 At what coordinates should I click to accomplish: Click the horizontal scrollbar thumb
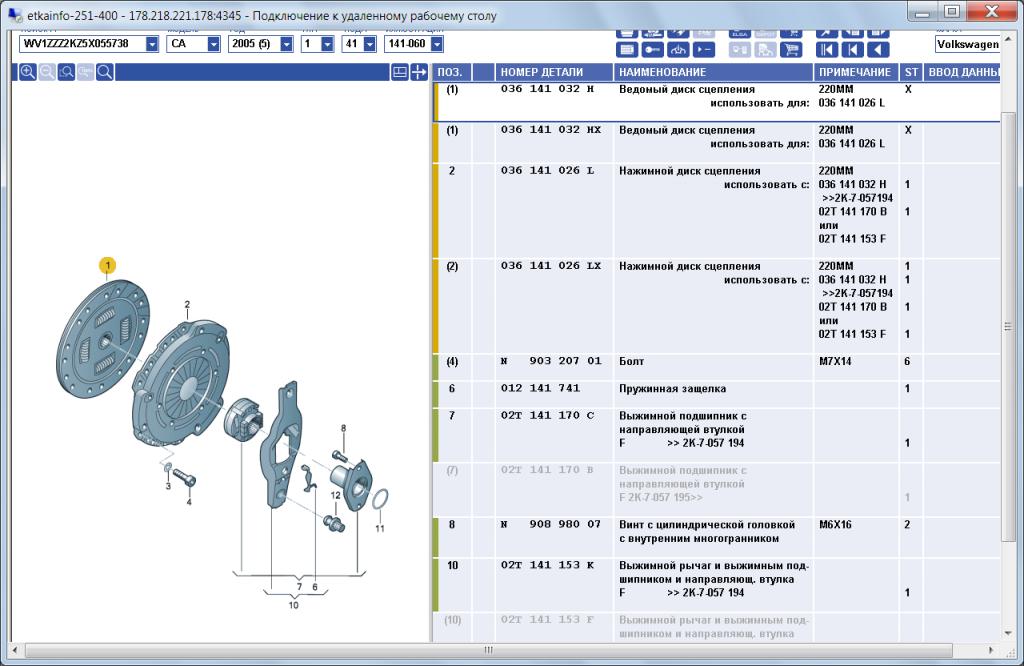pos(488,650)
